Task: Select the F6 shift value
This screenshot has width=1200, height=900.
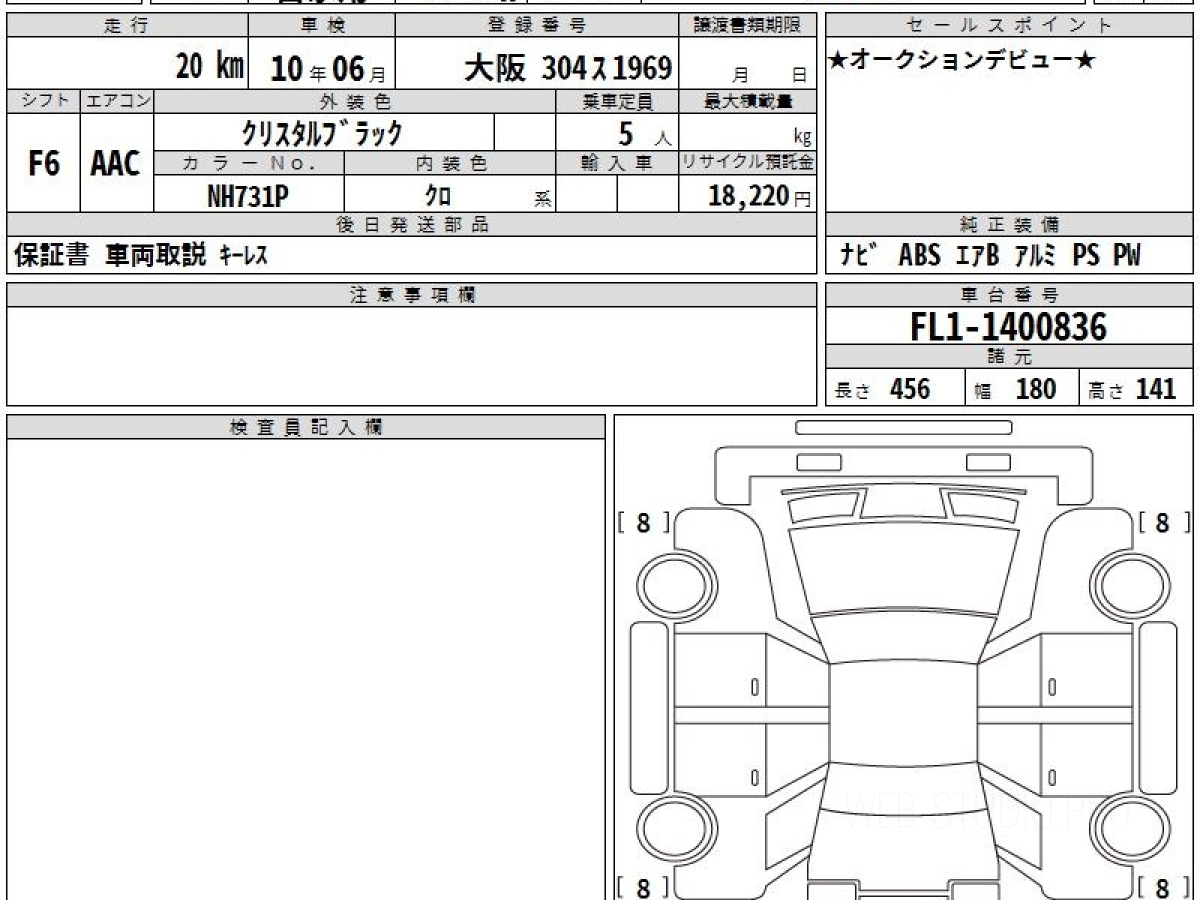Action: pos(43,164)
